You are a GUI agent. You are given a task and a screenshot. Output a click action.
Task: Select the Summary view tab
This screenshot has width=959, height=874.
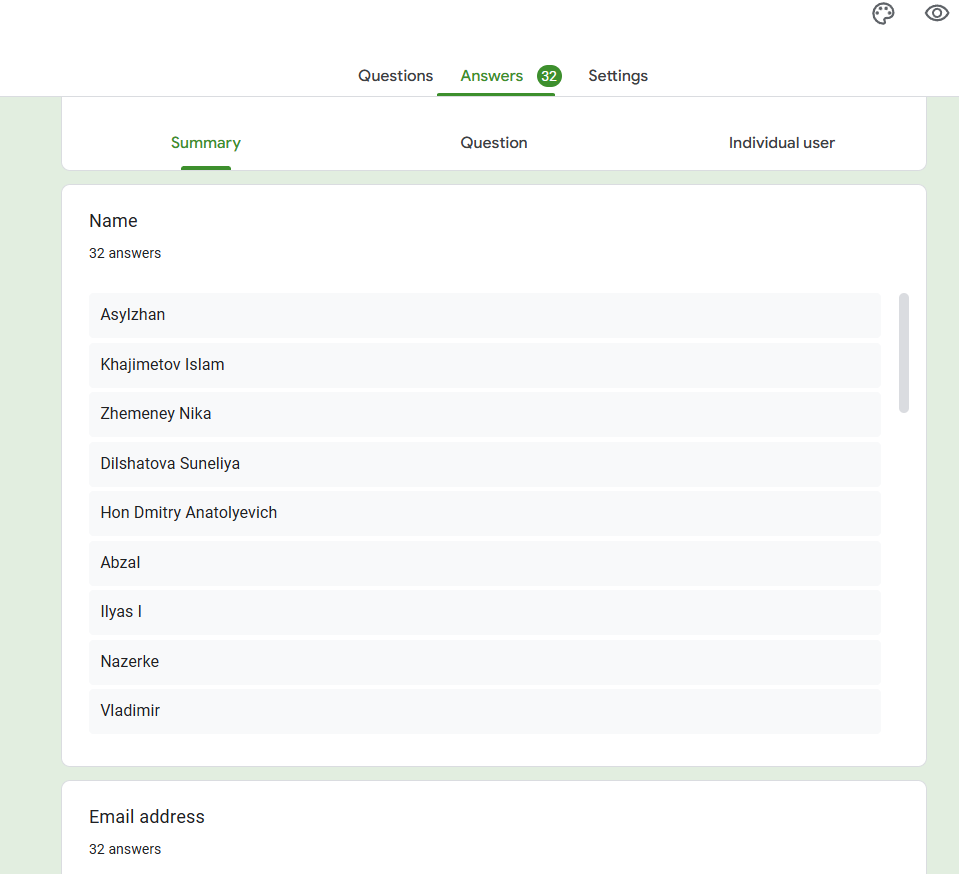point(206,143)
